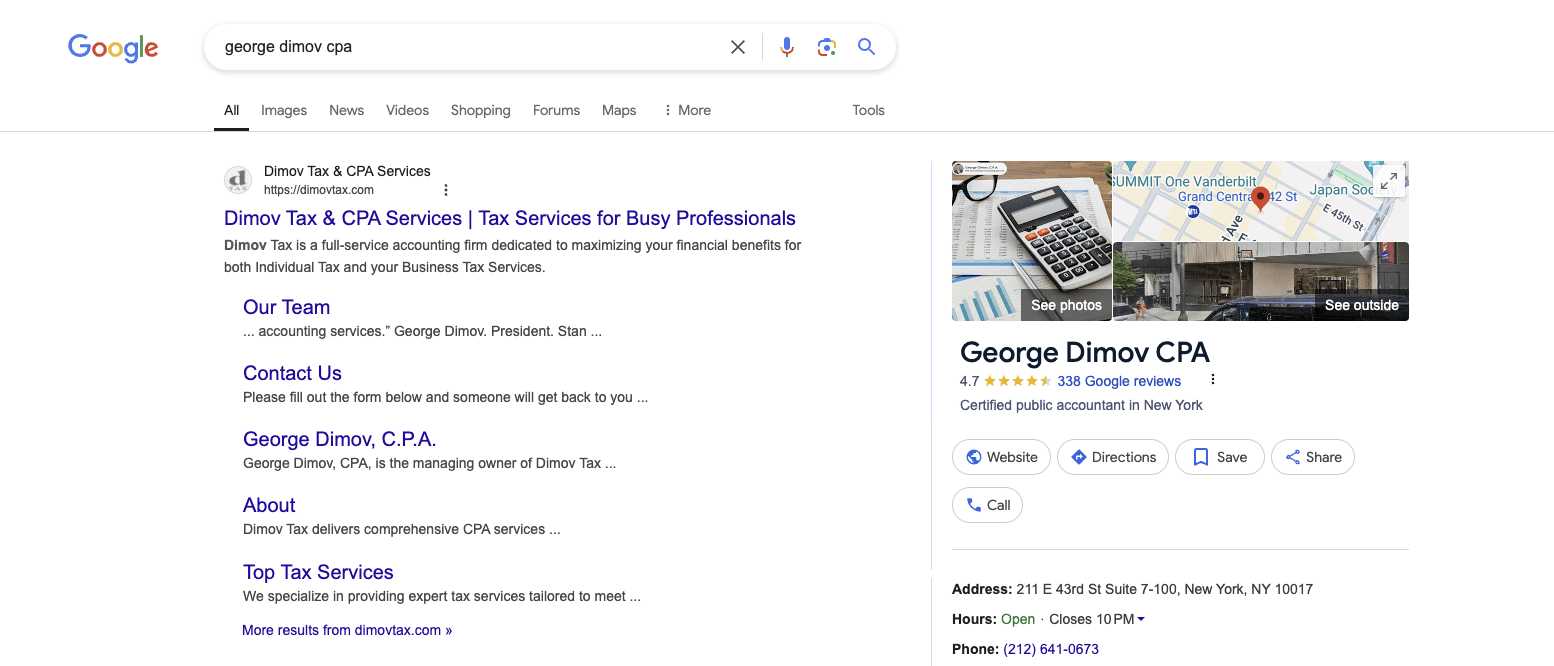Image resolution: width=1554 pixels, height=666 pixels.
Task: Open the Contact Us link
Action: [292, 372]
